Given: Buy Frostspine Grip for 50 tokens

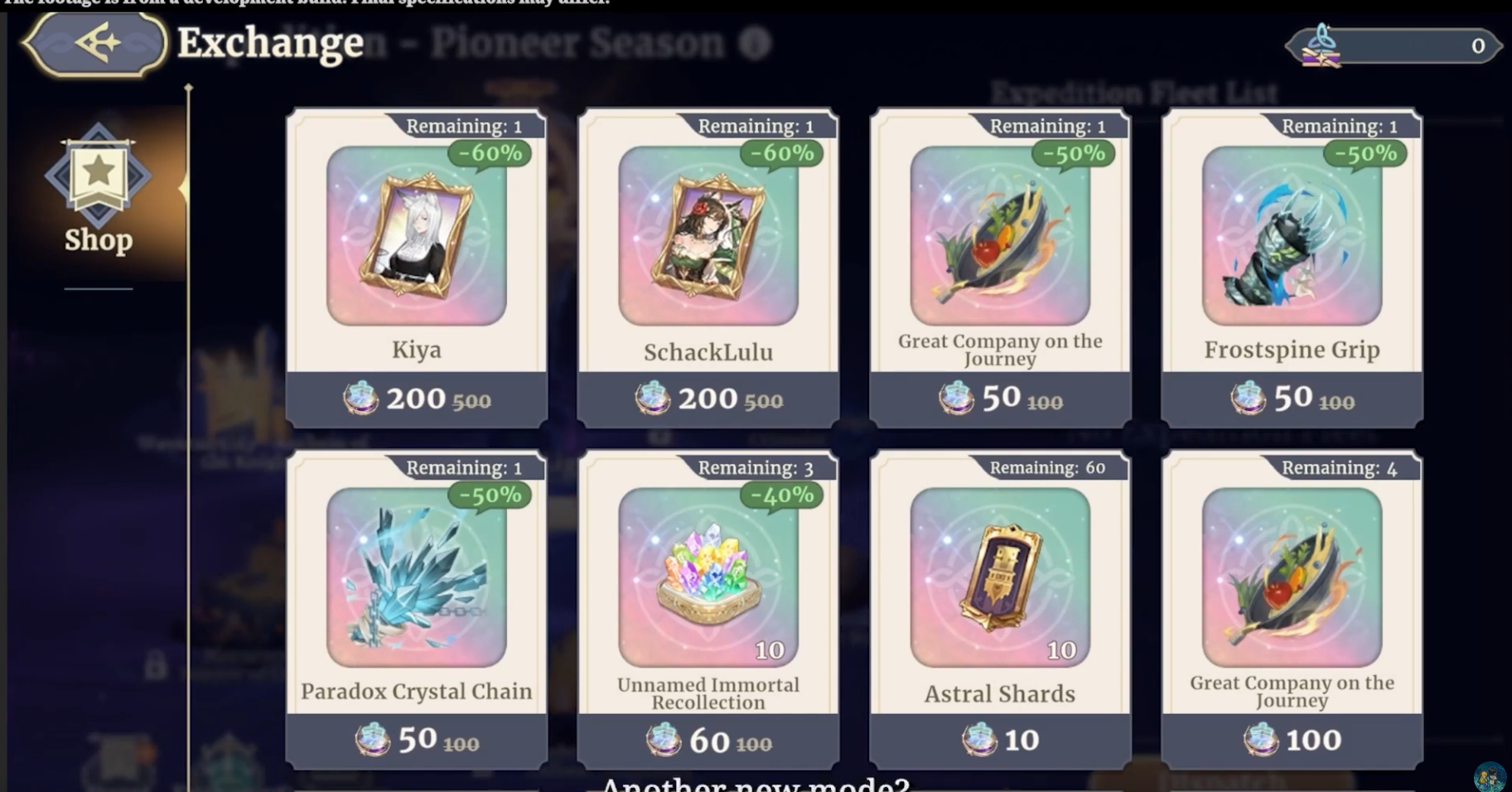Looking at the screenshot, I should point(1292,399).
